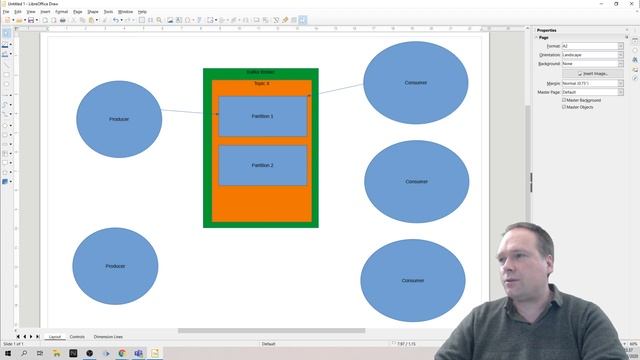This screenshot has height=360, width=640.
Task: Switch to the Controls layer tab
Action: pyautogui.click(x=77, y=337)
